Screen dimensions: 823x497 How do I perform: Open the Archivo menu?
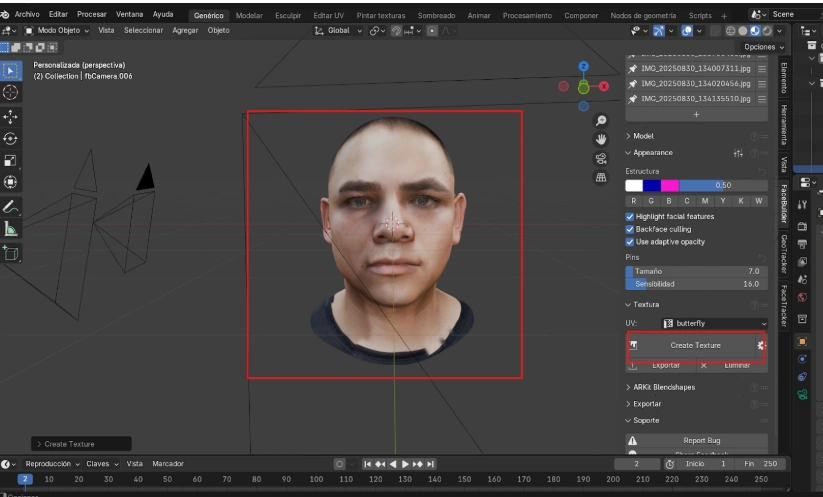[x=27, y=14]
